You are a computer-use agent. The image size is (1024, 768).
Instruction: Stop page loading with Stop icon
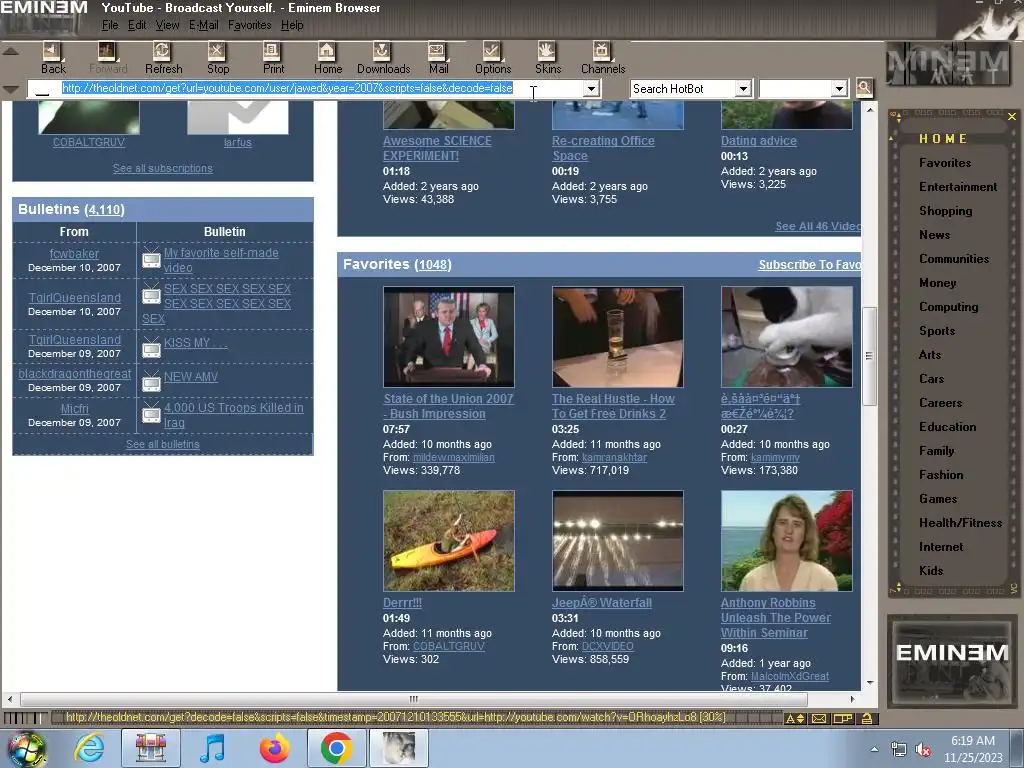pos(217,51)
